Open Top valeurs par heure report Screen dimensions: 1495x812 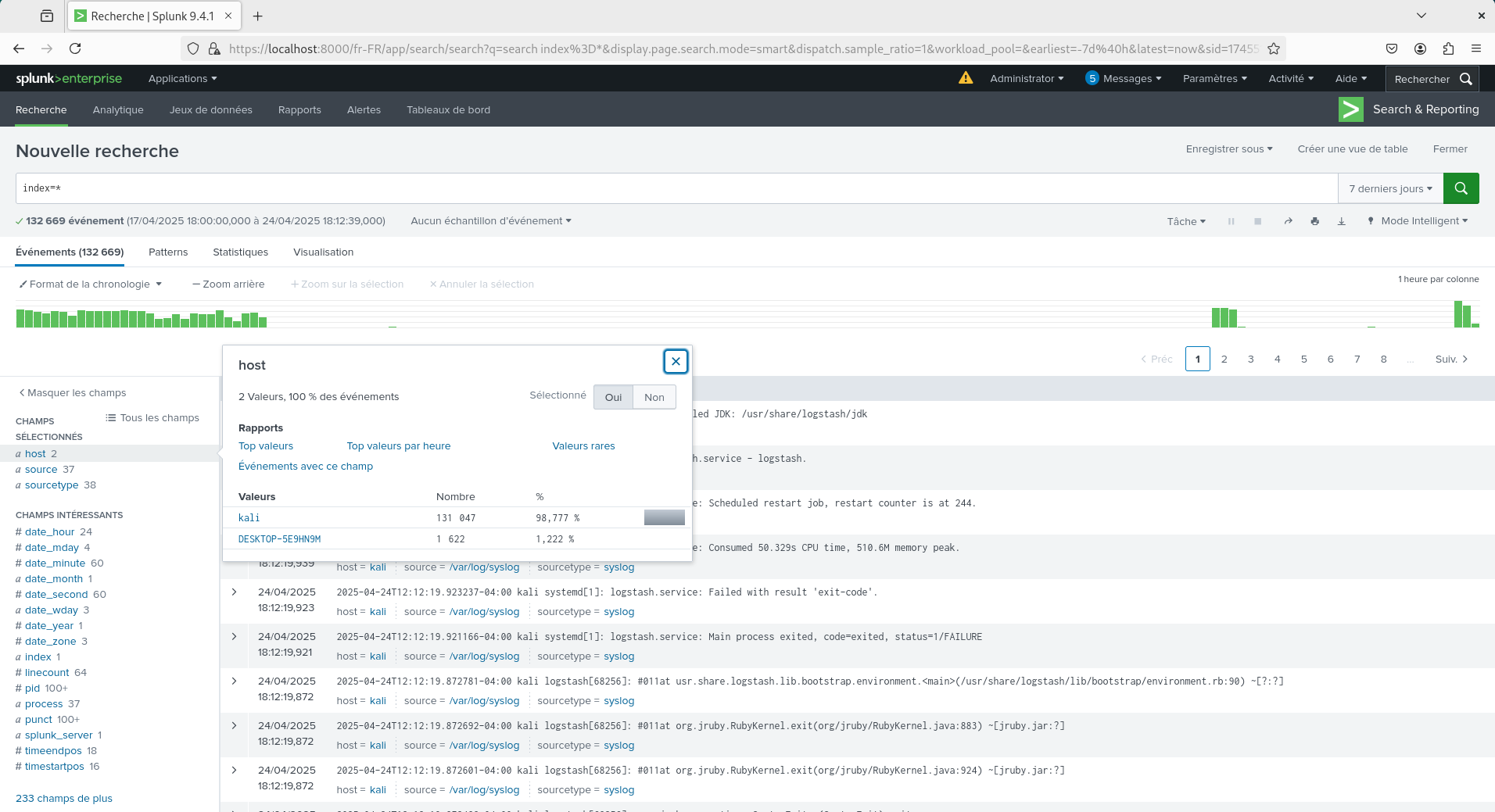click(399, 446)
